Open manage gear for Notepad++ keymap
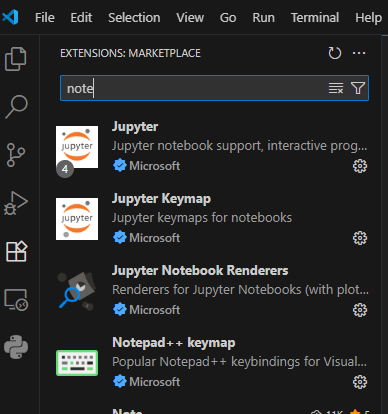 coord(360,382)
